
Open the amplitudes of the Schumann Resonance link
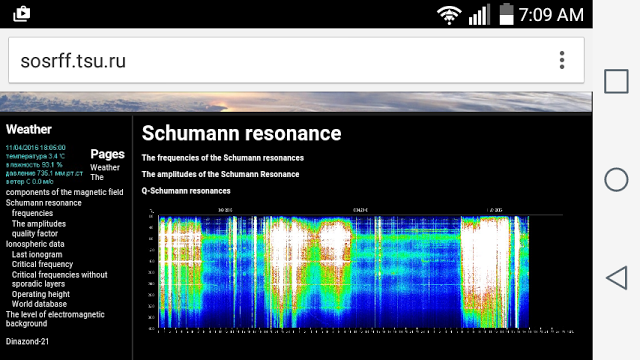[220, 174]
